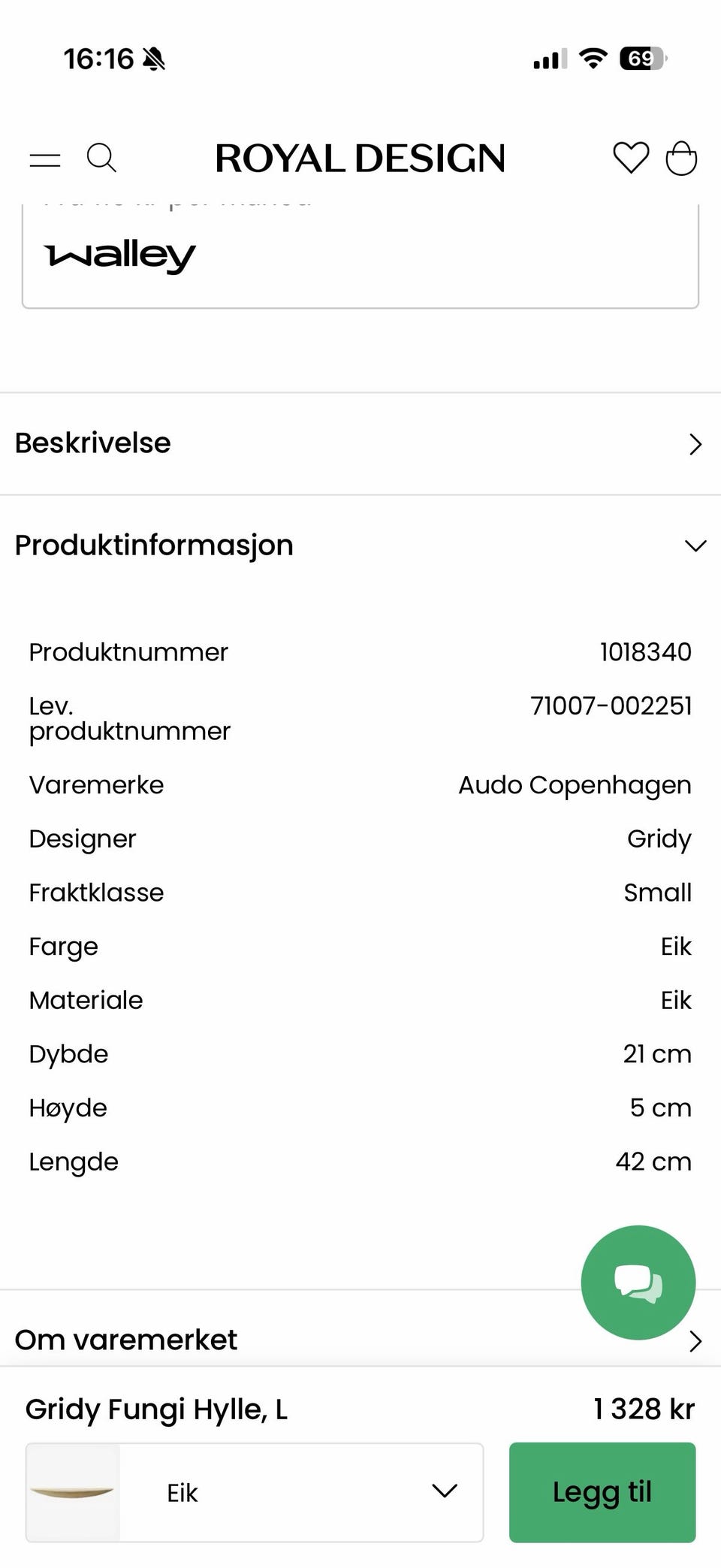Tap the search magnifier icon

click(x=101, y=159)
